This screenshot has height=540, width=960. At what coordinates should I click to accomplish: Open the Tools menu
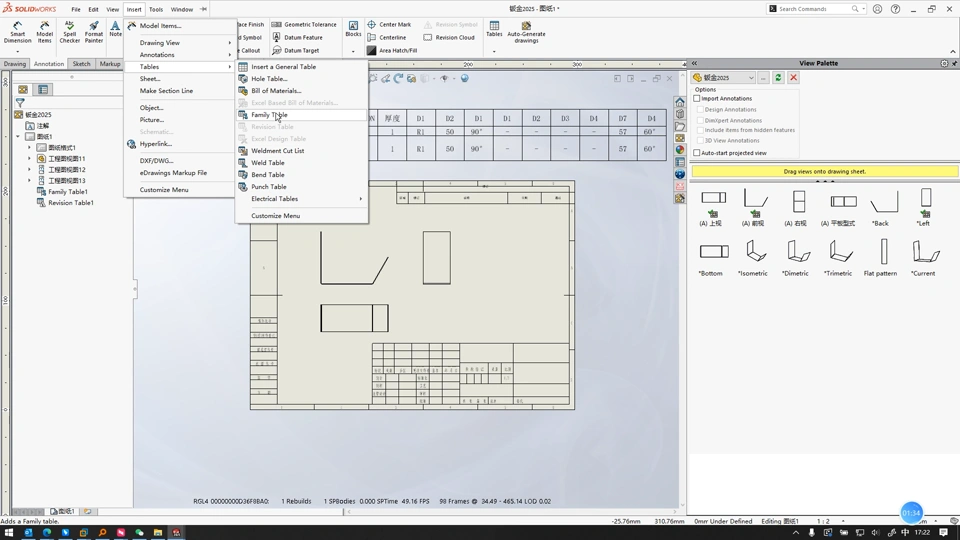point(156,9)
